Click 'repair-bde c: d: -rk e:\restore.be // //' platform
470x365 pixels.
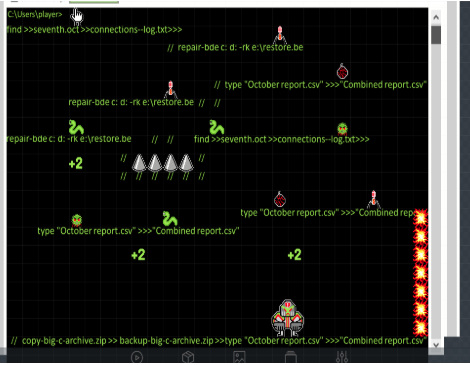pyautogui.click(x=144, y=102)
